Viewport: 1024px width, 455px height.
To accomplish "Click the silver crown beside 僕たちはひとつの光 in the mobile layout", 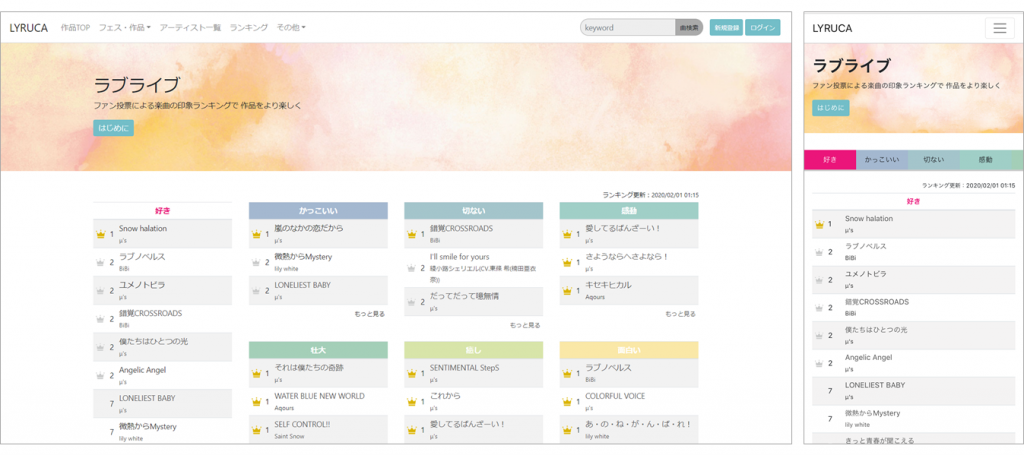I will (820, 336).
